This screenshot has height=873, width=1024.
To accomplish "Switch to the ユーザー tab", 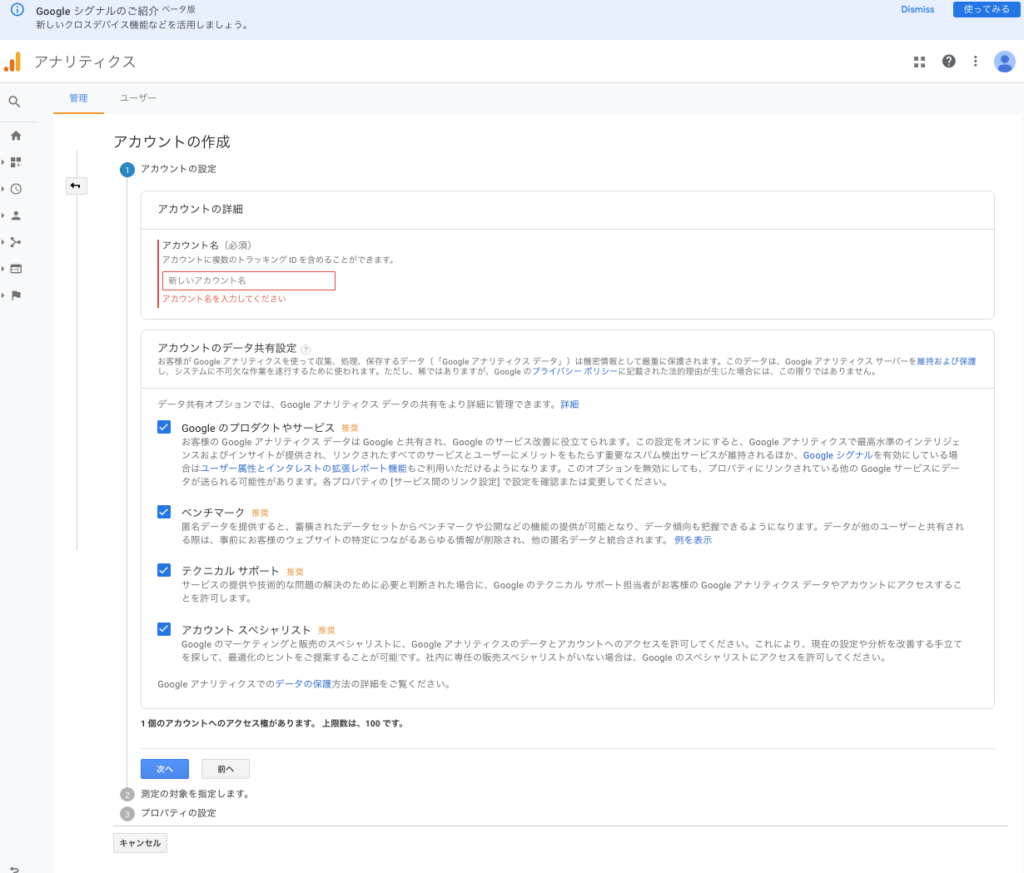I will (138, 98).
